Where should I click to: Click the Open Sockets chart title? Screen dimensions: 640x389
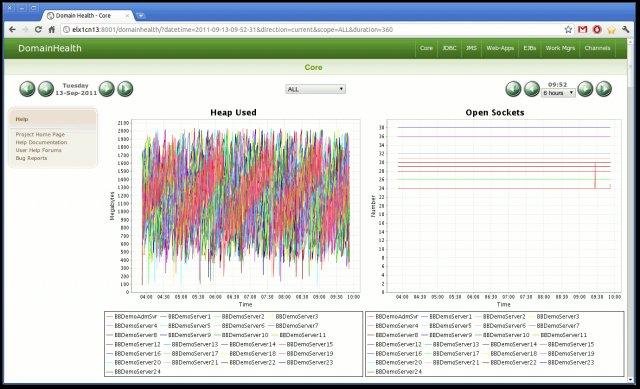click(495, 112)
